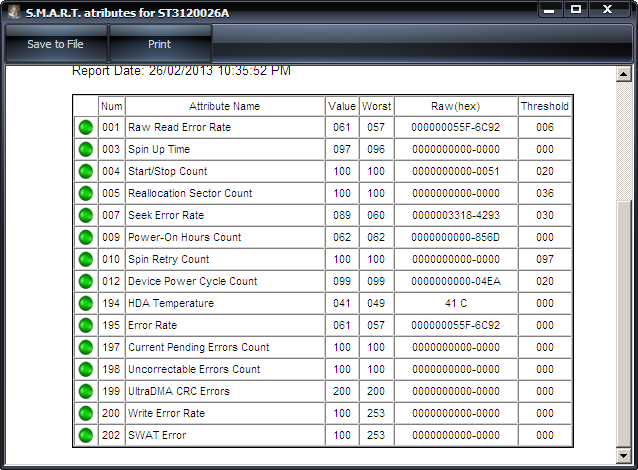Screen dimensions: 638x470
Task: Minimize the S.M.A.R.T. attributes window
Action: tap(550, 10)
